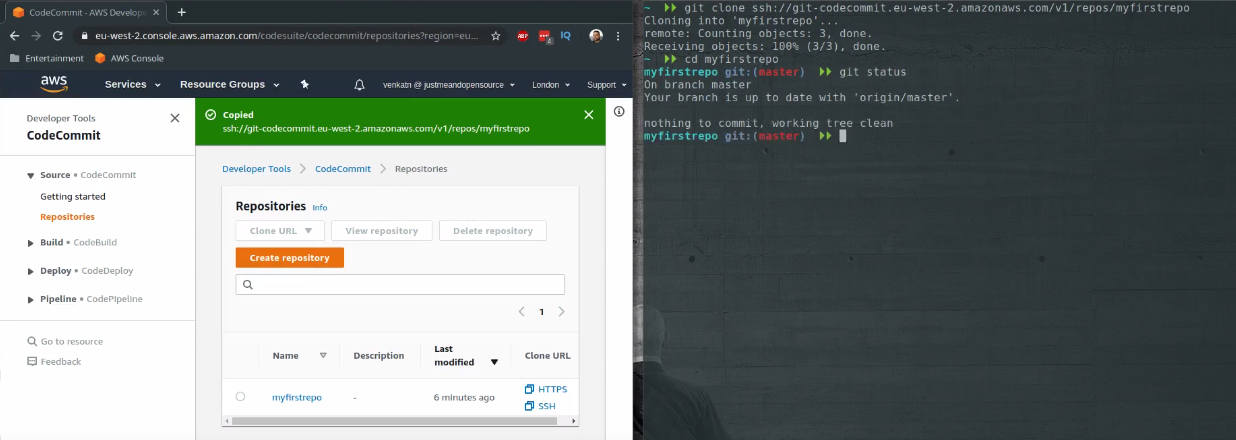This screenshot has height=440, width=1236.
Task: Click the terminal prompt cursor line
Action: 745,136
